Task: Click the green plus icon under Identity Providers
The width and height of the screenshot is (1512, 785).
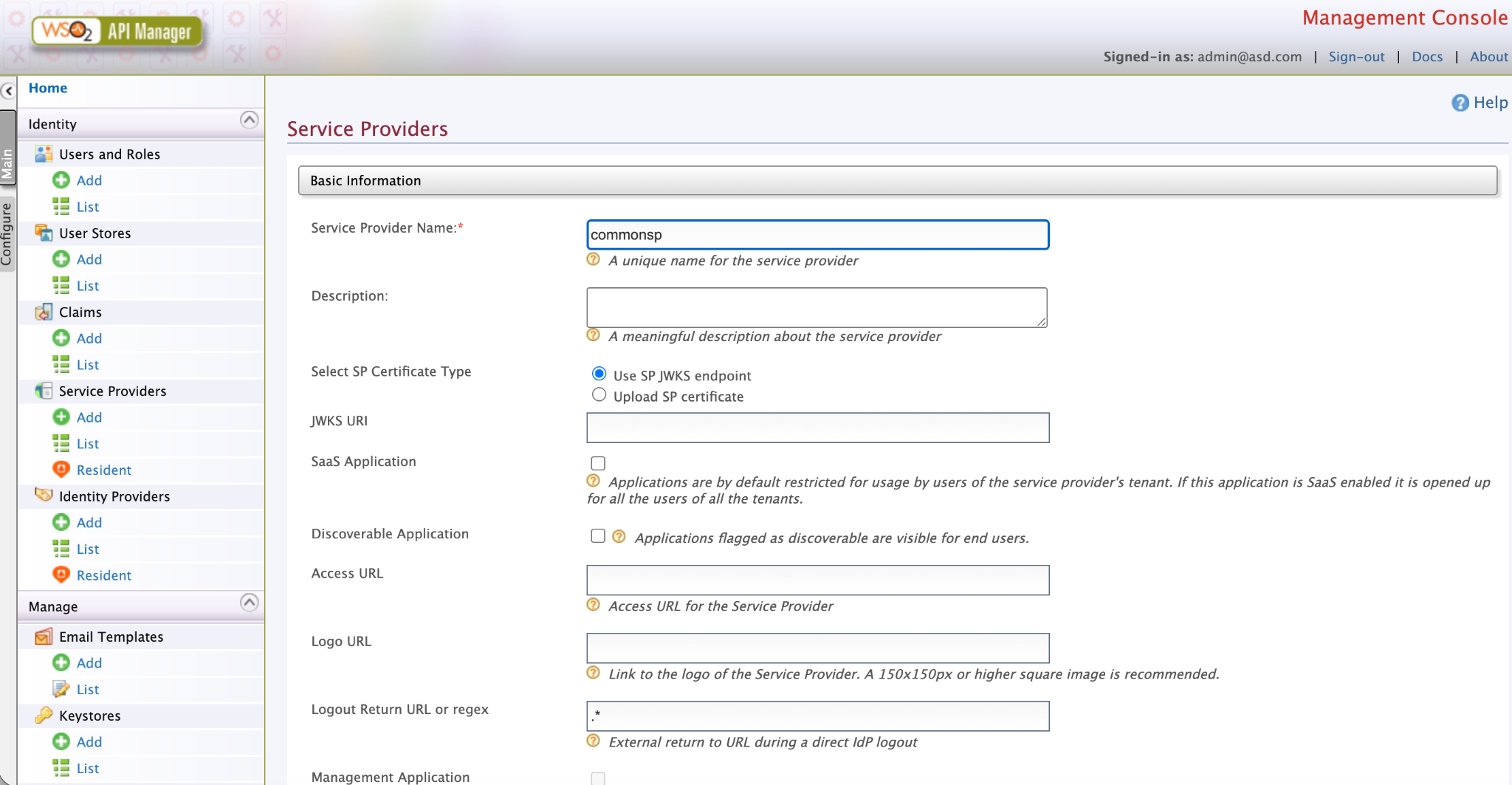Action: tap(61, 522)
